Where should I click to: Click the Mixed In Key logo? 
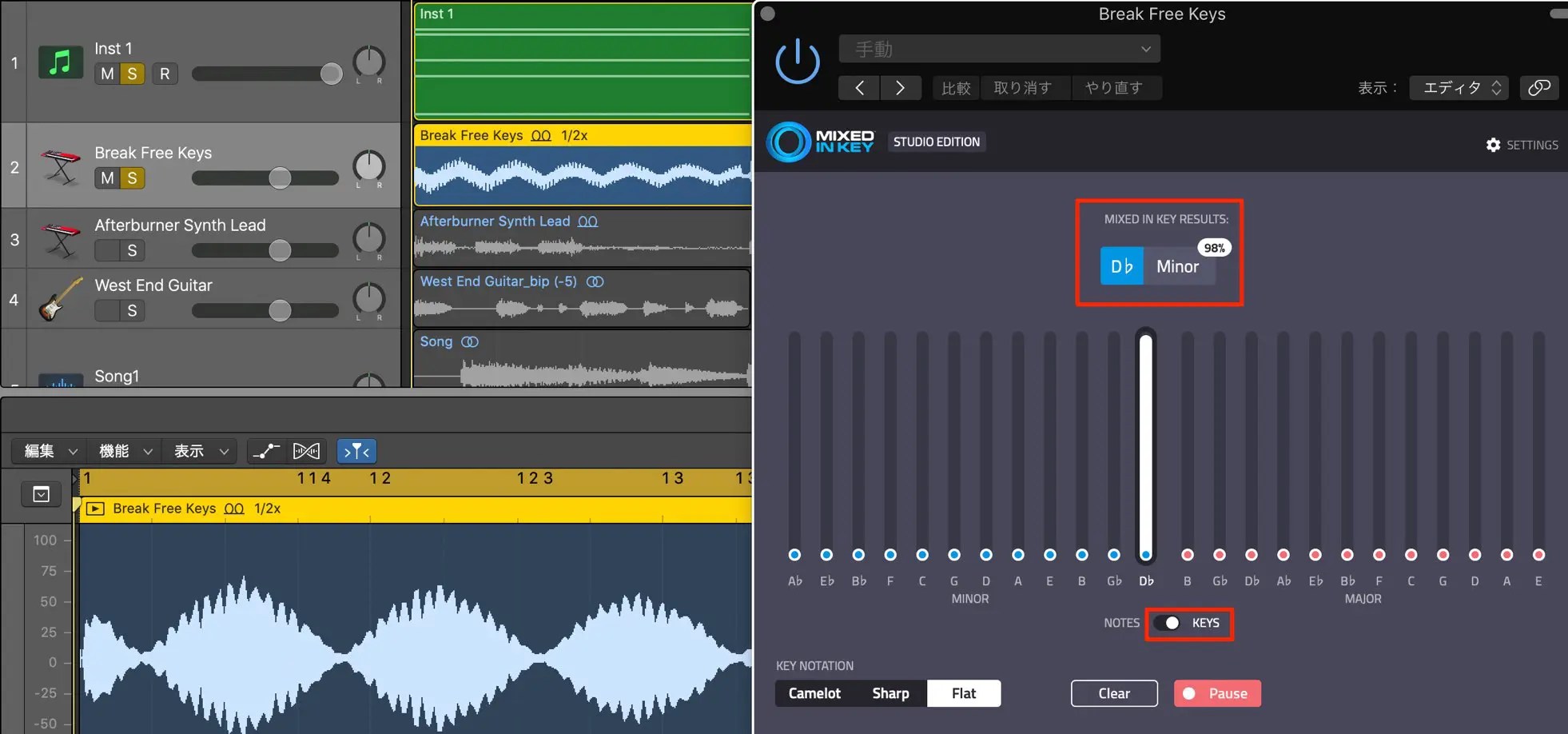821,142
